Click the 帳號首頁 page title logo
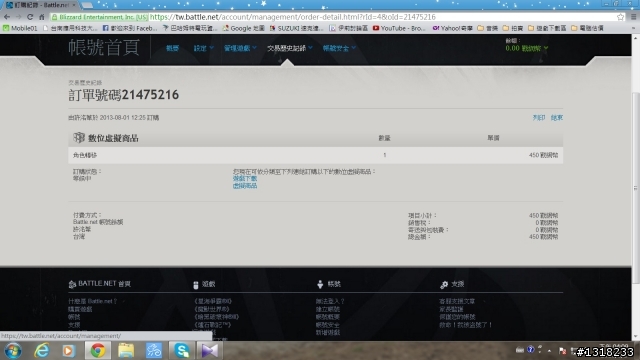Screen dimensions: 640x360 coord(104,47)
